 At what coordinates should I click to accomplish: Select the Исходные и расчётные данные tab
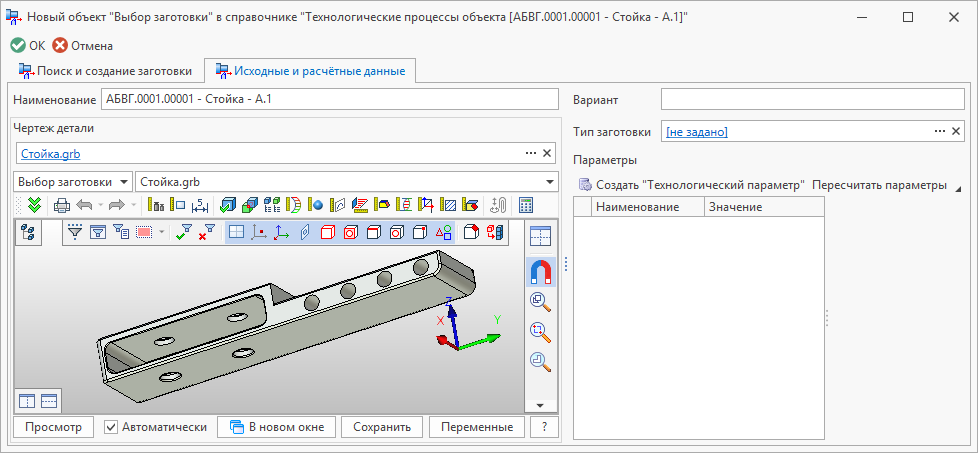[311, 71]
